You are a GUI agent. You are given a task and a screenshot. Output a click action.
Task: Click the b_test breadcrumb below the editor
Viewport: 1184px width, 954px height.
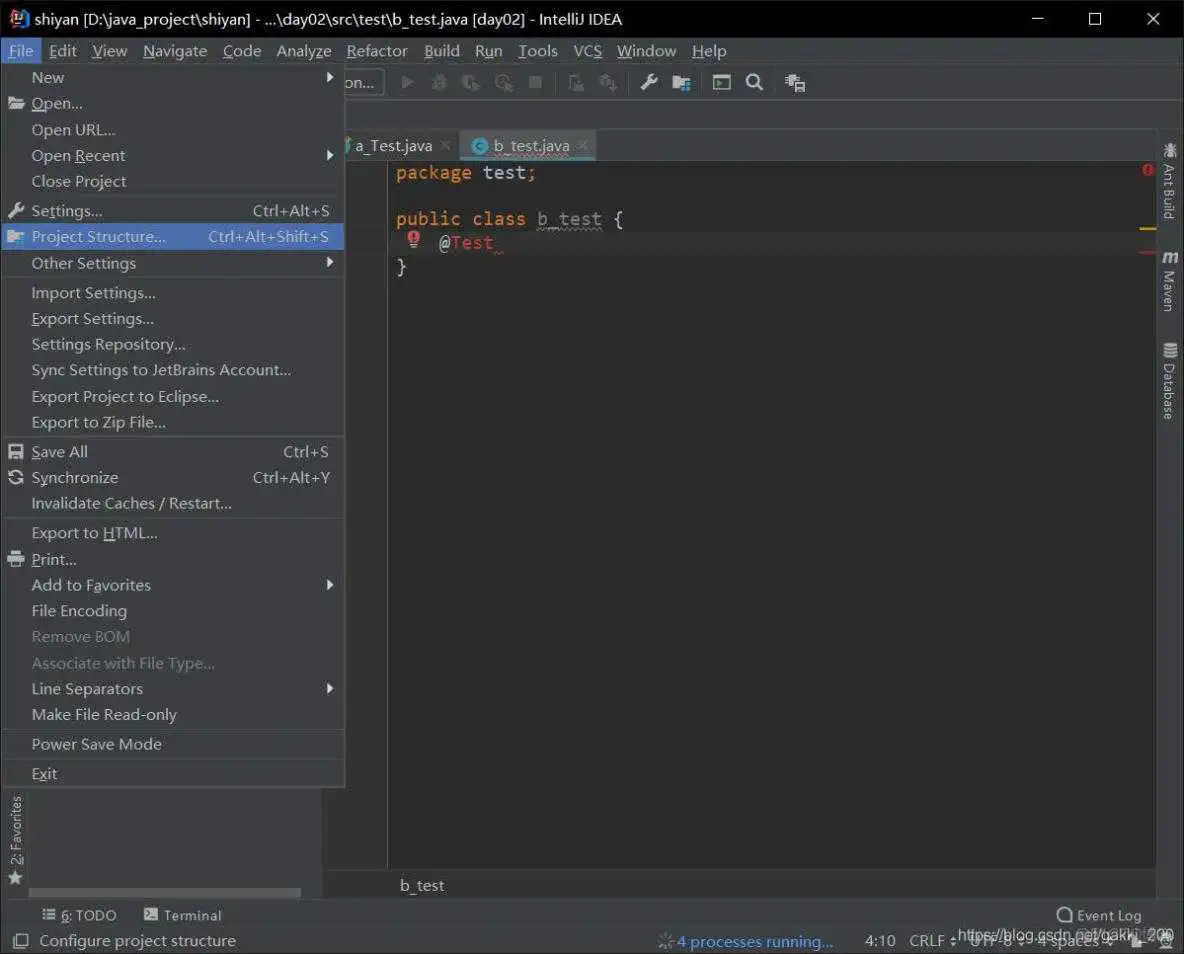tap(421, 885)
